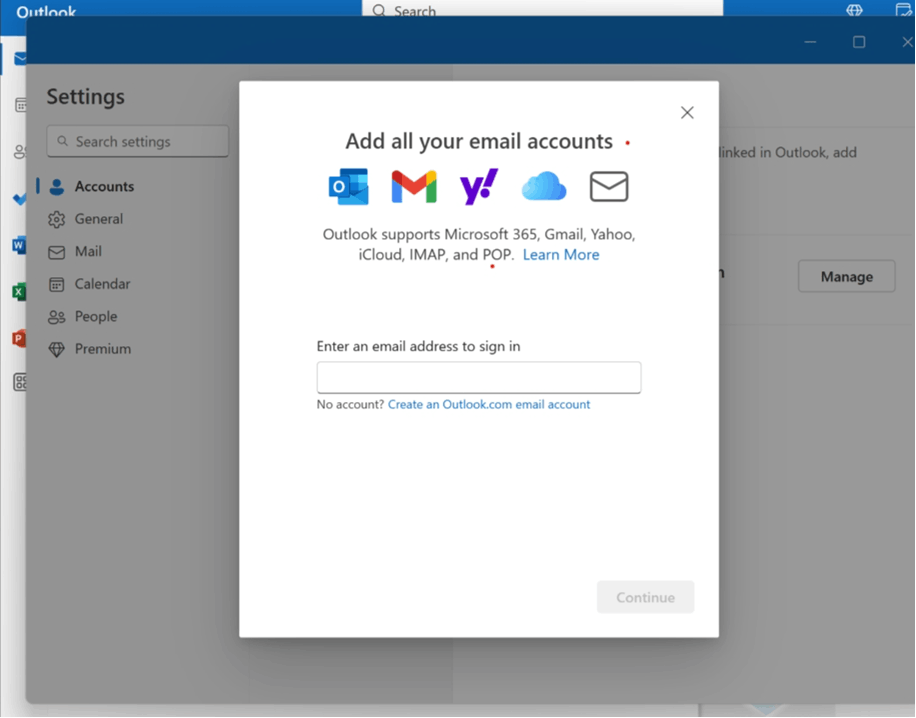
Task: Click the Outlook main search box
Action: pyautogui.click(x=542, y=9)
